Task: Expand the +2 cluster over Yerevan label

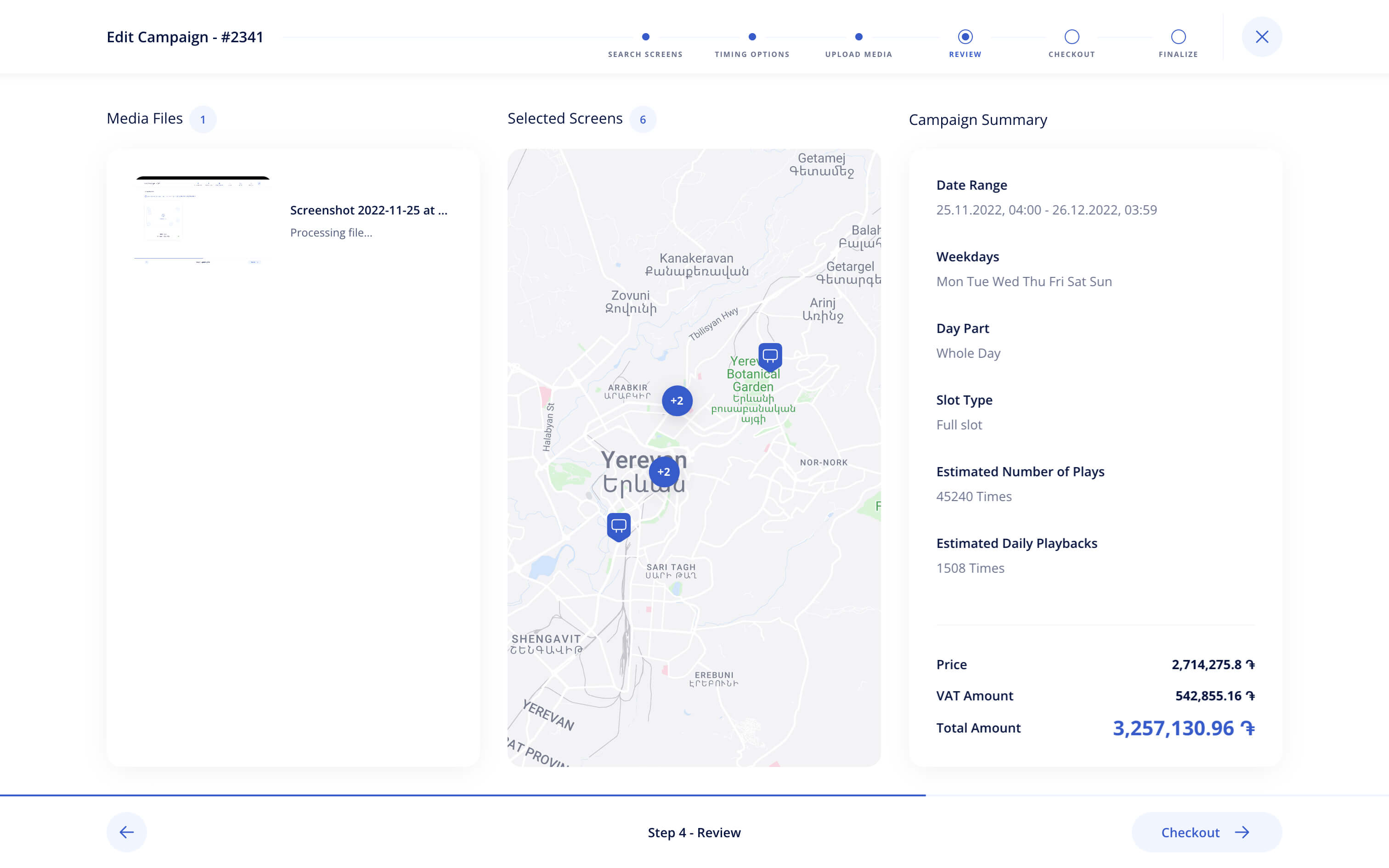Action: 664,472
